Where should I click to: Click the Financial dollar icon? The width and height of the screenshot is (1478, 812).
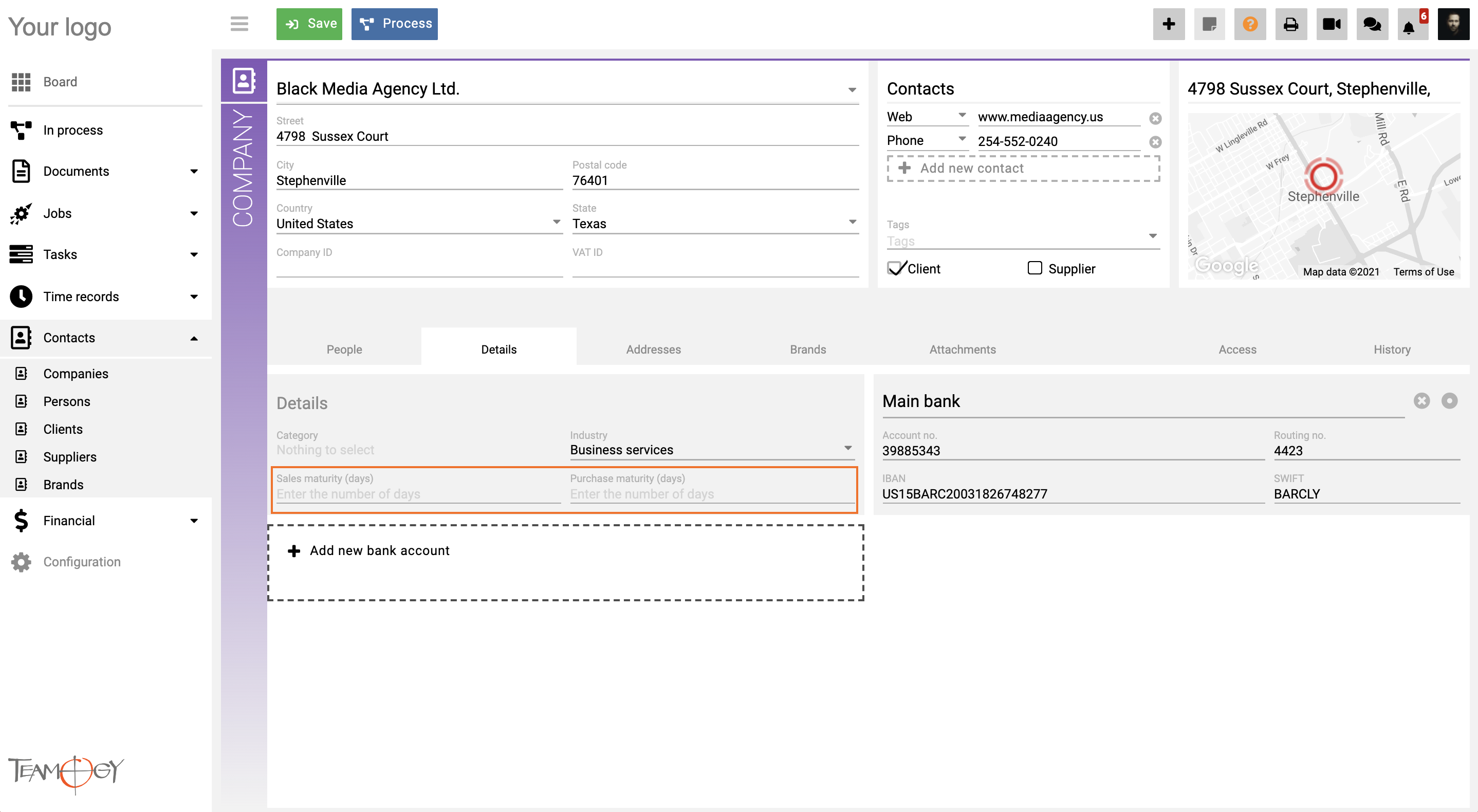[21, 521]
